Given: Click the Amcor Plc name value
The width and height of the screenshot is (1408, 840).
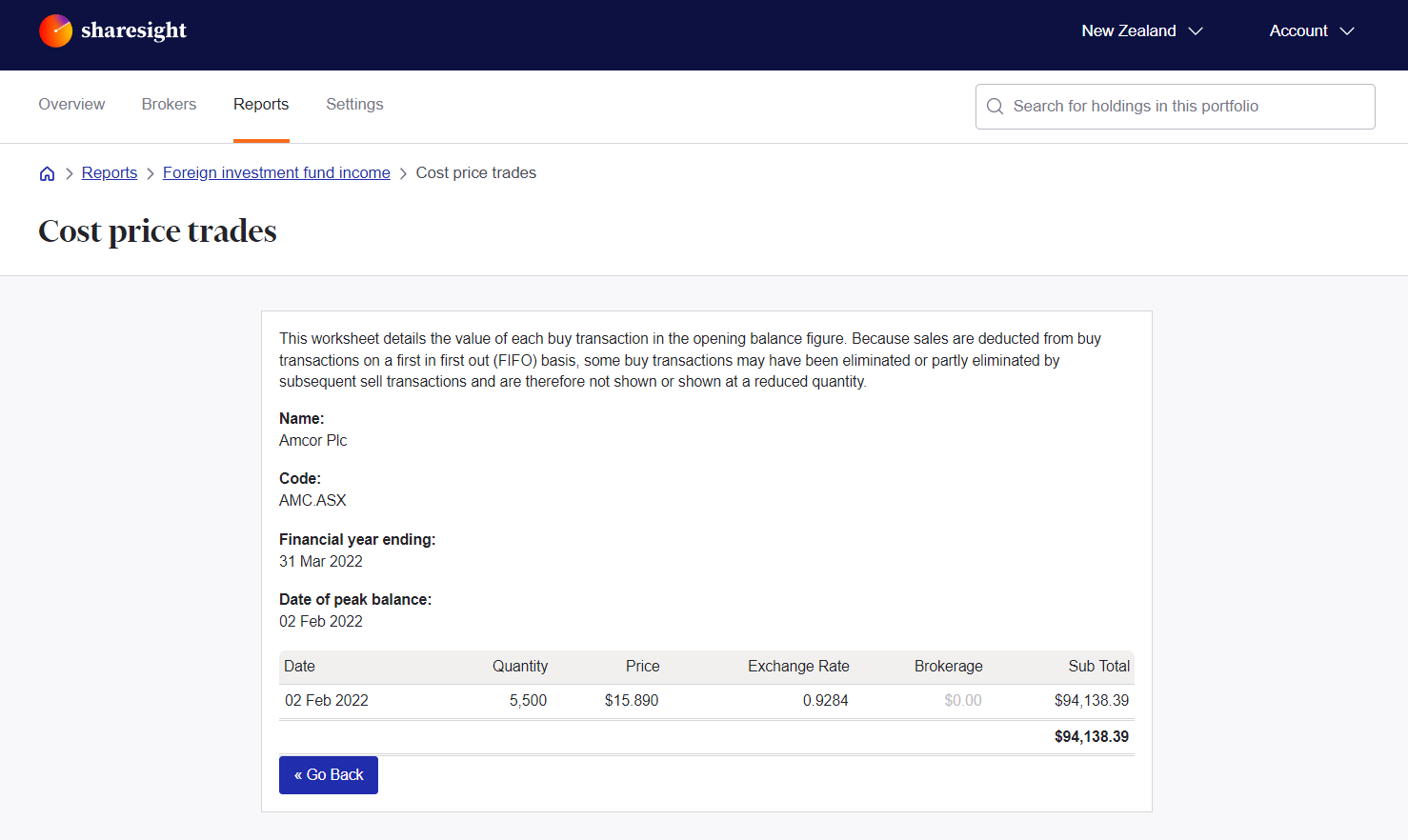Looking at the screenshot, I should (x=313, y=441).
